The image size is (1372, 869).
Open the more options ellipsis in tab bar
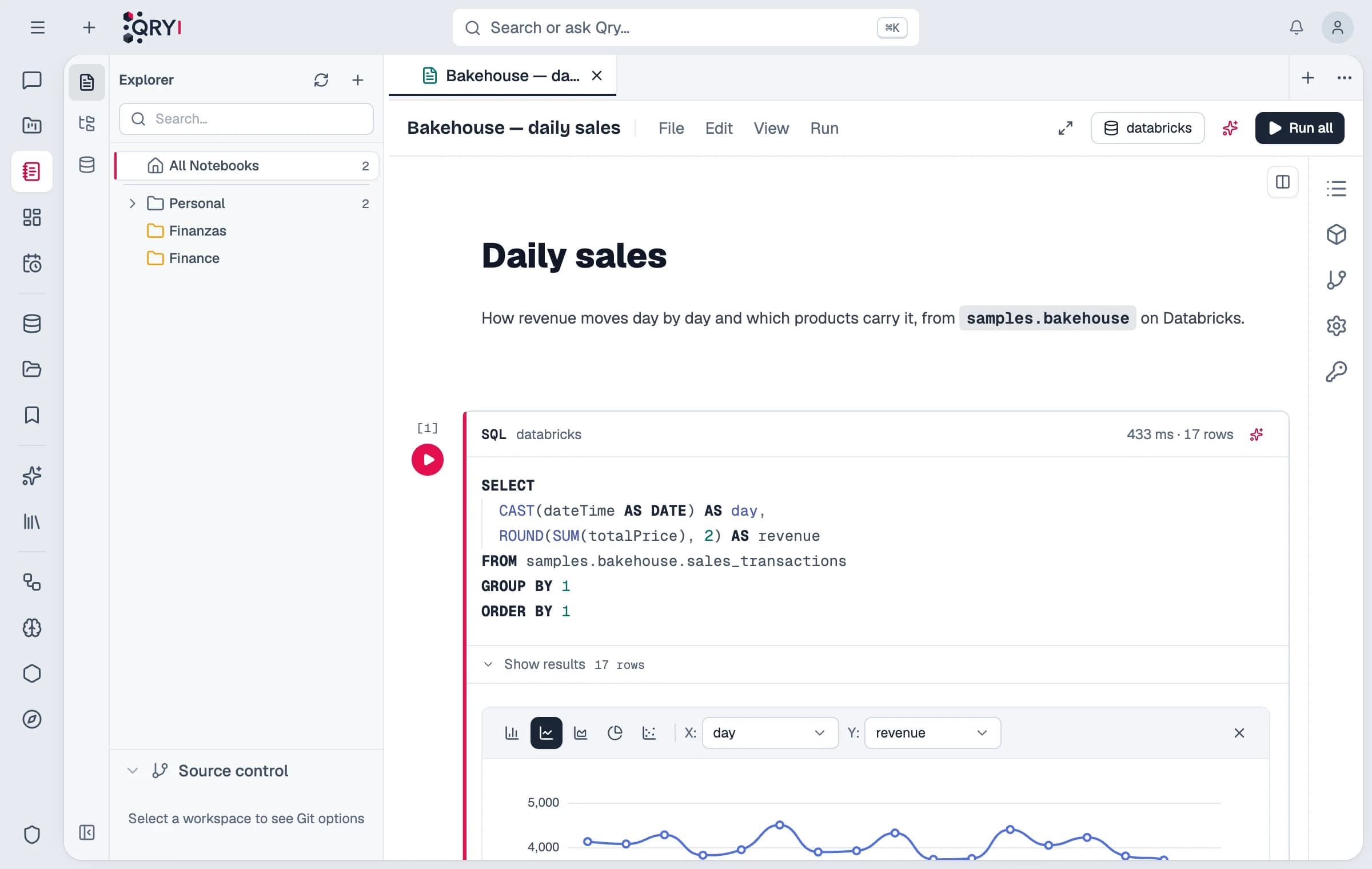point(1345,78)
